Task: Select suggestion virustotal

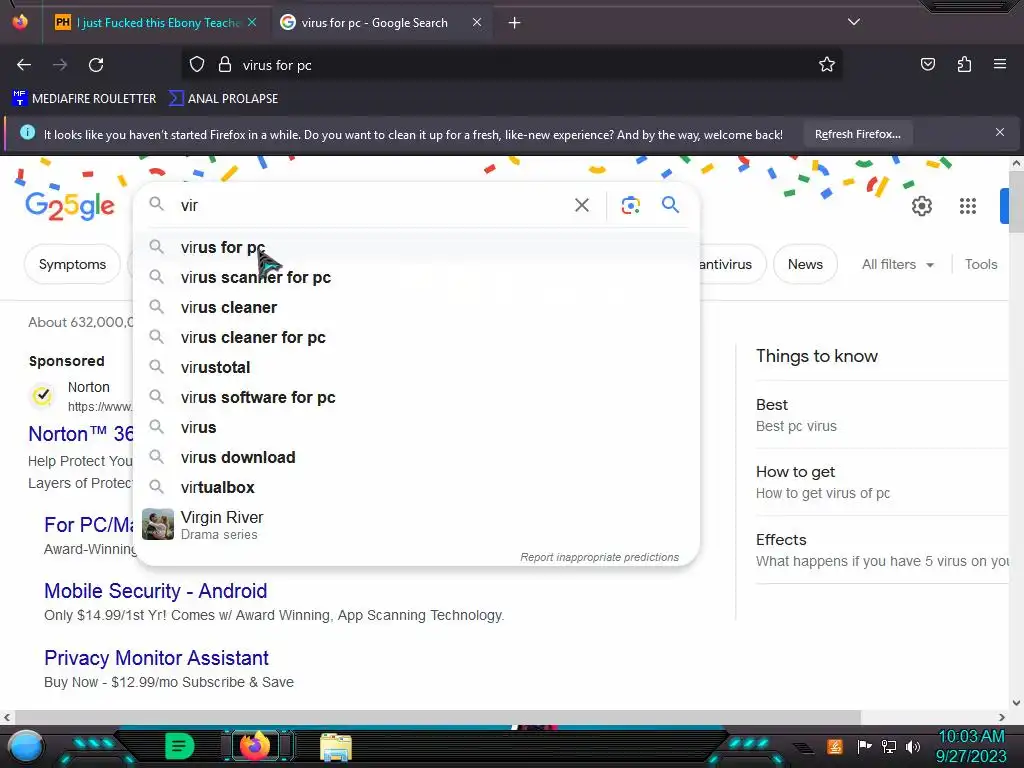Action: [x=417, y=368]
